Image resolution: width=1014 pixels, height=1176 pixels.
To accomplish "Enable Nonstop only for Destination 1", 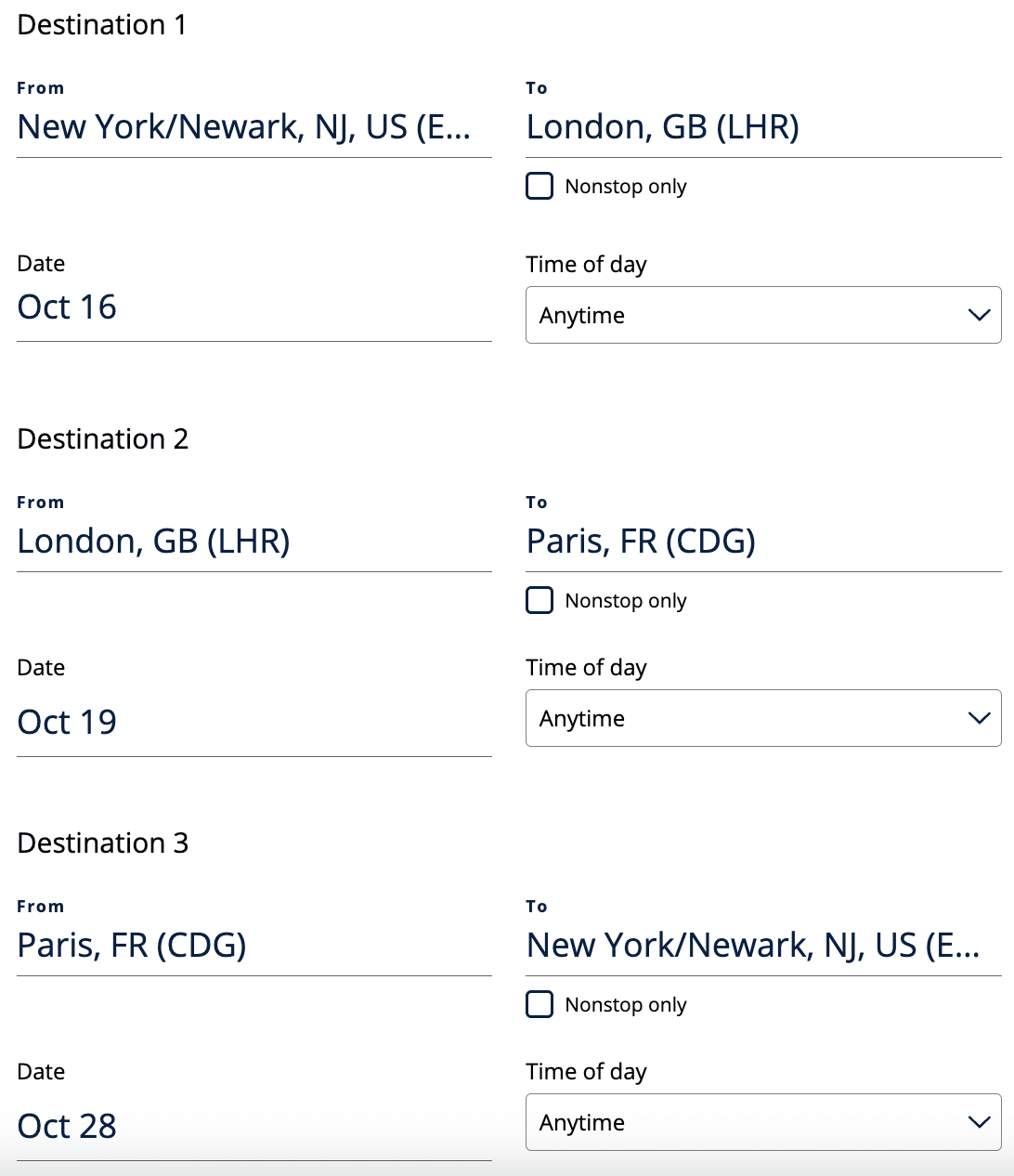I will click(x=539, y=186).
